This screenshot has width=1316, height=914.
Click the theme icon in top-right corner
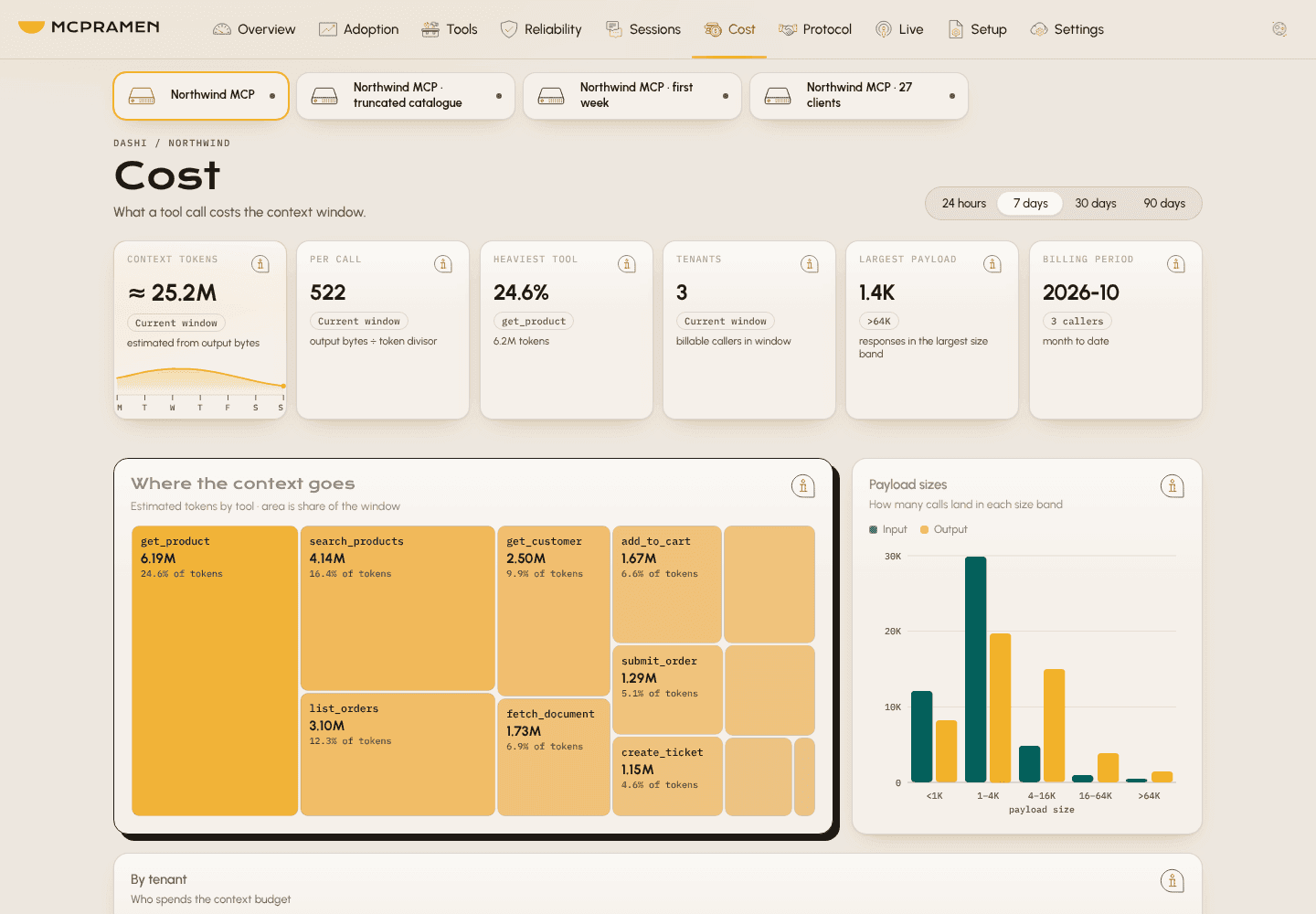[x=1279, y=29]
